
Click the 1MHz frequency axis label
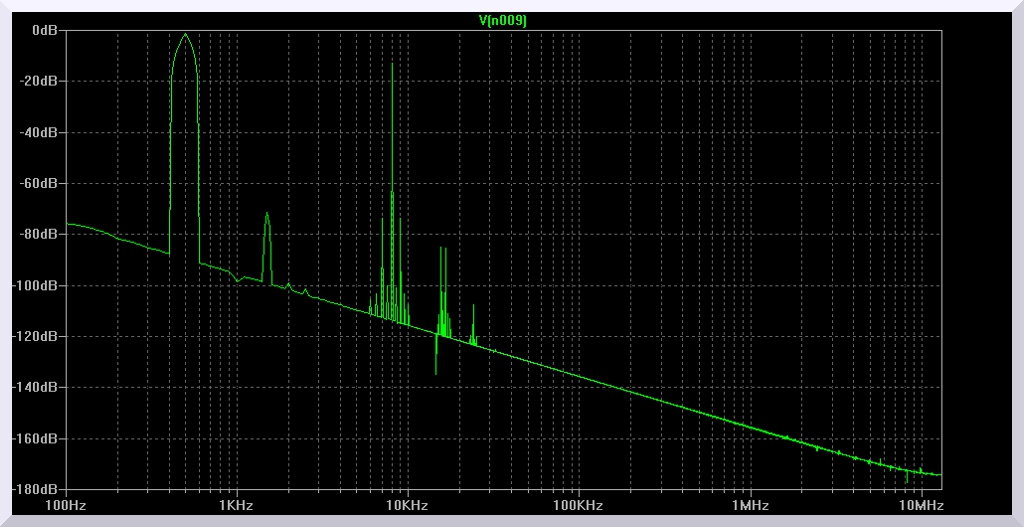point(750,506)
